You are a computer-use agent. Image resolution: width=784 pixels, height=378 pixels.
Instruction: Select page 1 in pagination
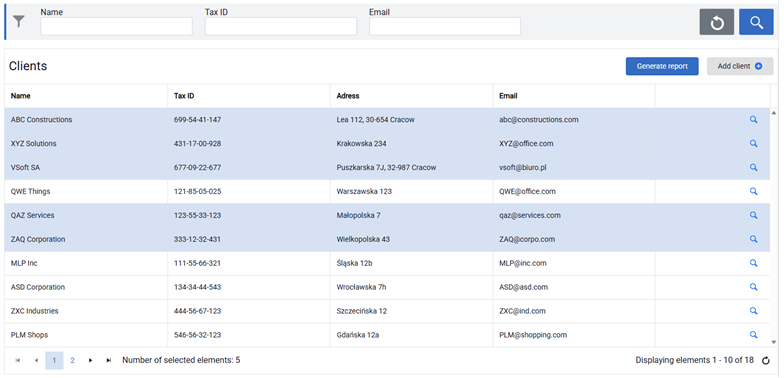[x=54, y=360]
